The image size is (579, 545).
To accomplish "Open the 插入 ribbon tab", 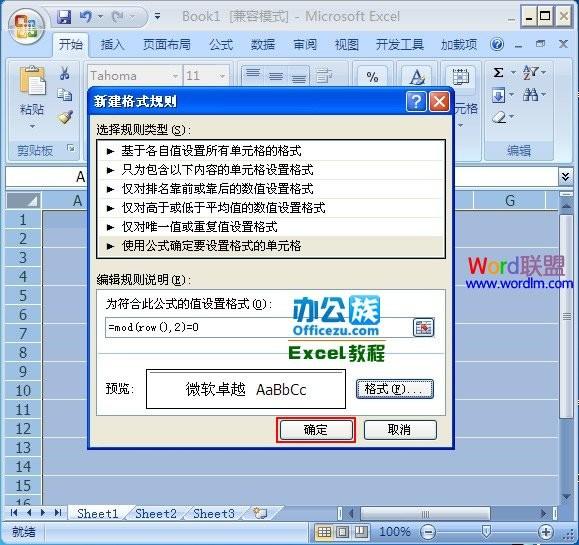I will 112,45.
